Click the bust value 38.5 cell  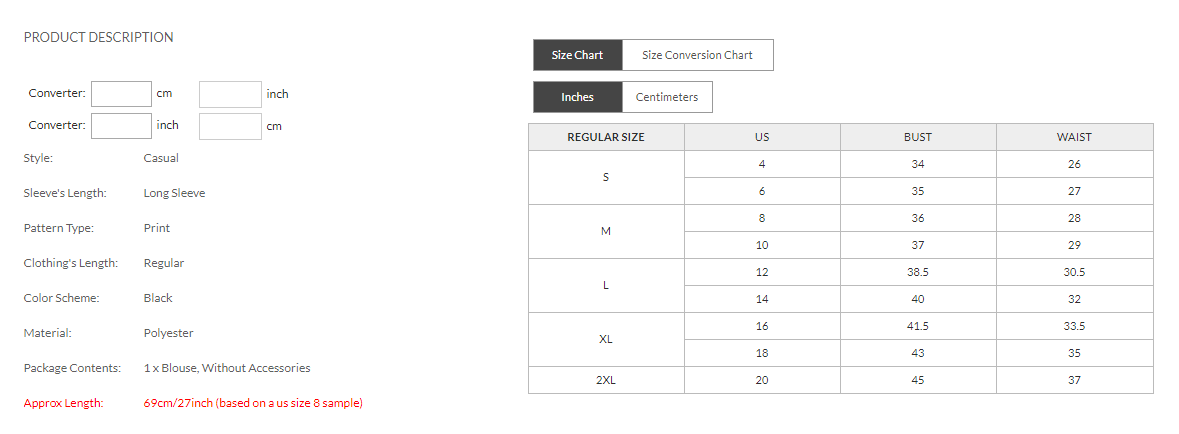tap(917, 272)
